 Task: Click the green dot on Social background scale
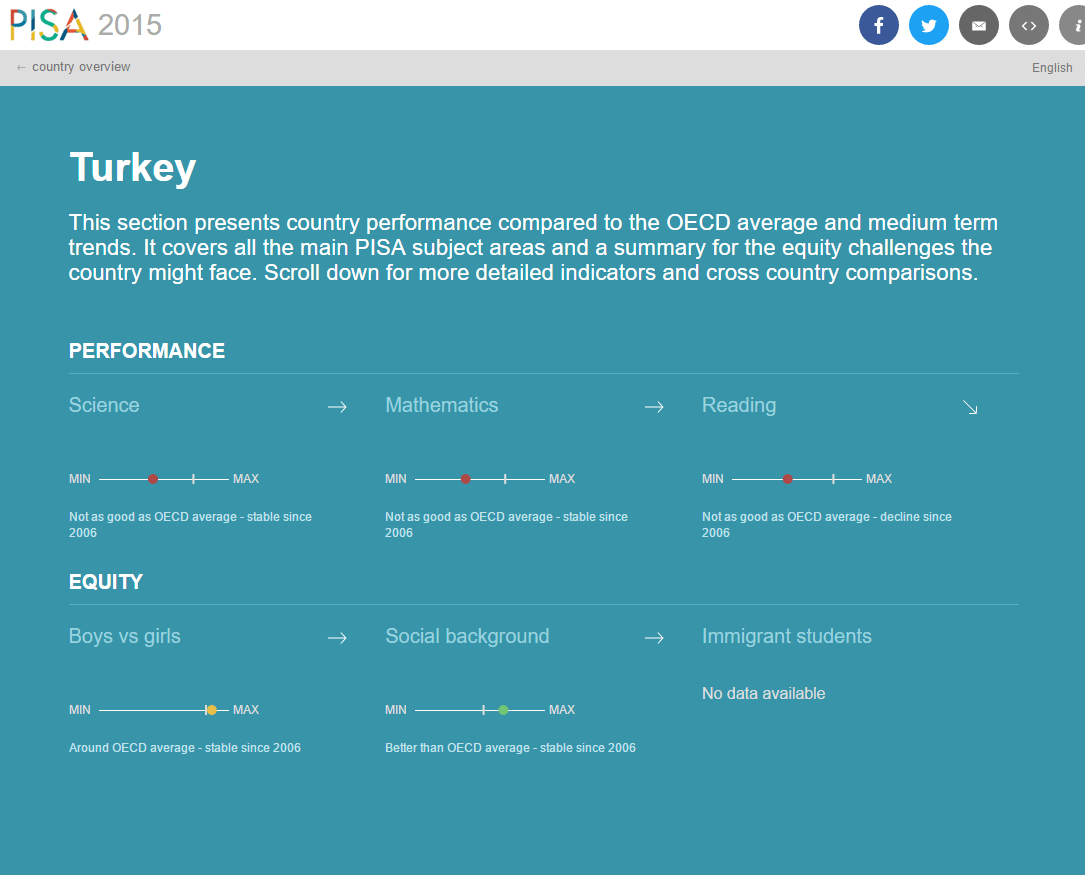point(503,710)
